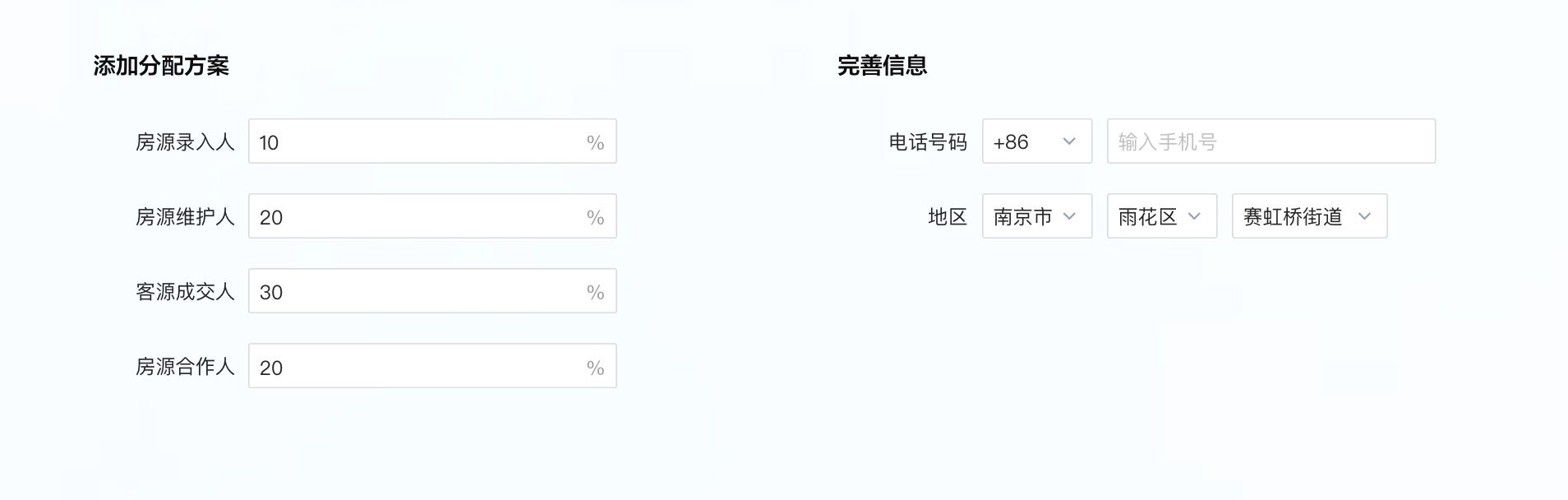Click chevron arrow beside +86
This screenshot has width=1568, height=500.
pos(1069,141)
